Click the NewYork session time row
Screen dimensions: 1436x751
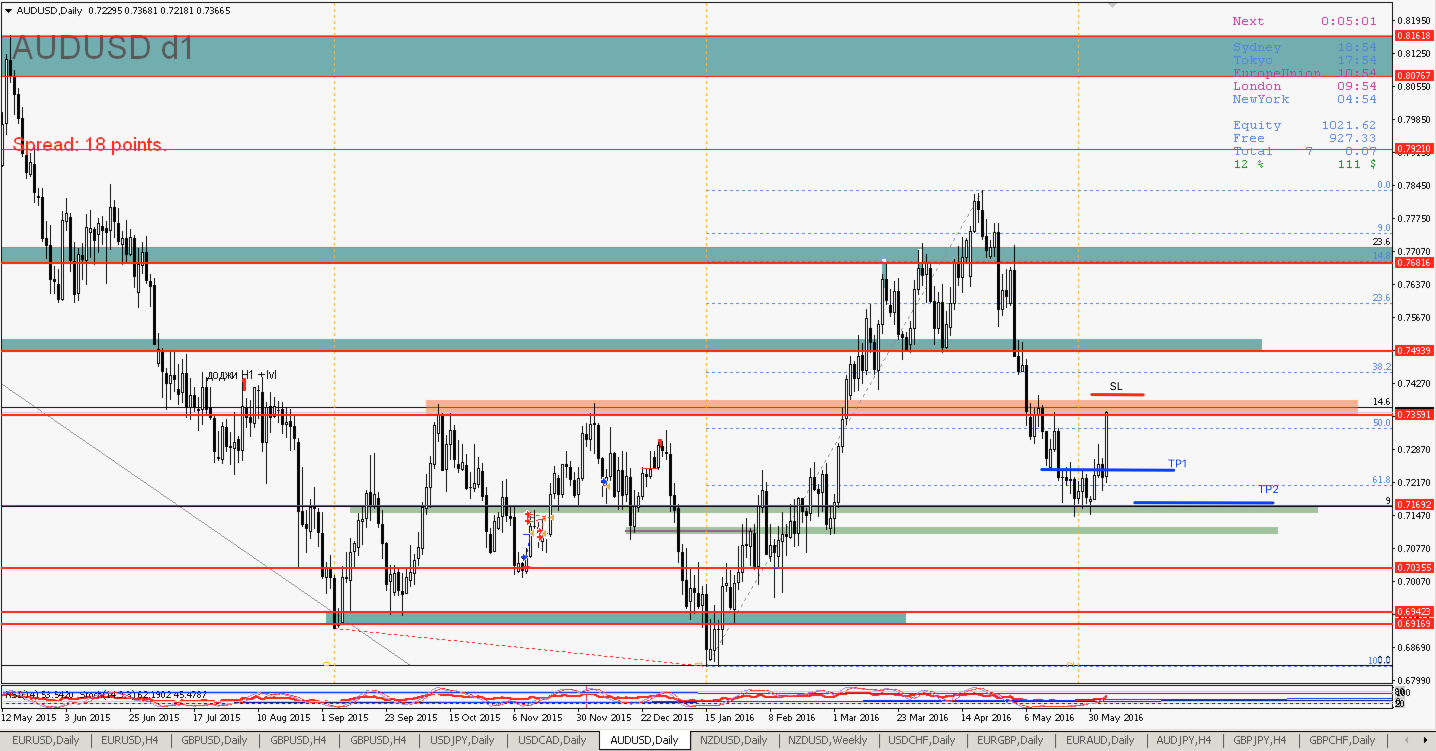(1304, 99)
